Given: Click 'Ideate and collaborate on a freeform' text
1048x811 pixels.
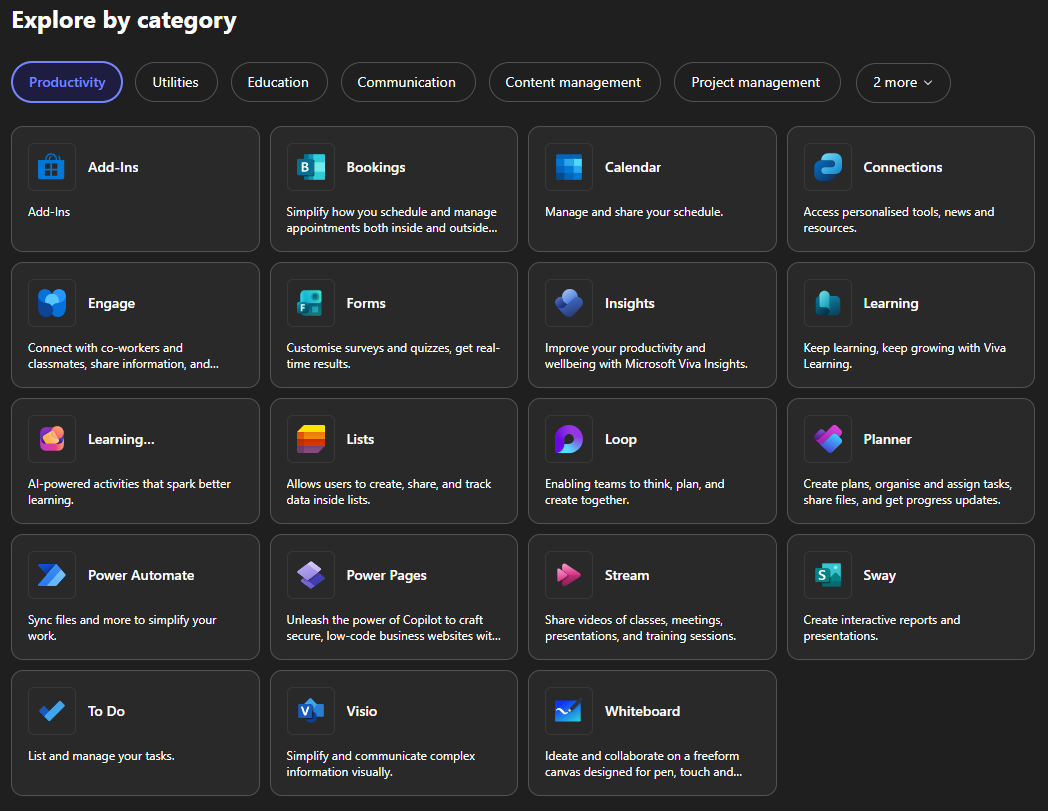Looking at the screenshot, I should point(643,764).
